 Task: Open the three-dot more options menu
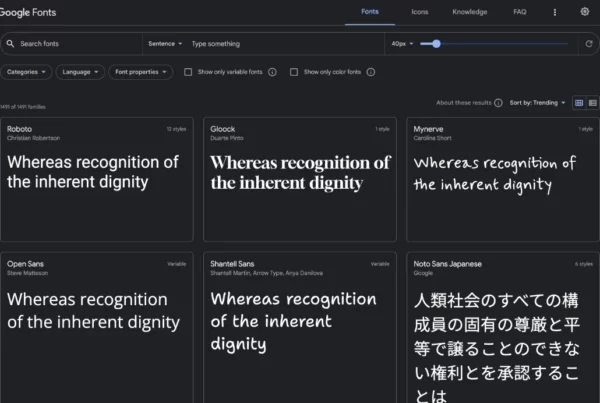coord(555,12)
